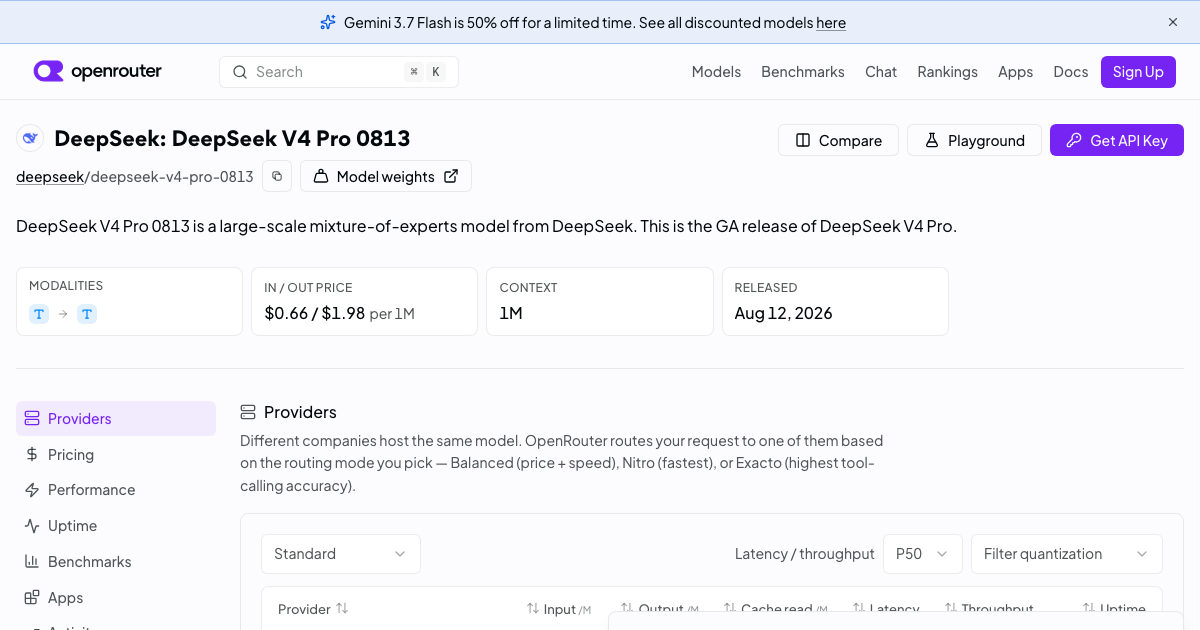This screenshot has width=1200, height=630.
Task: Follow the 'here' discounted models link
Action: coord(831,22)
